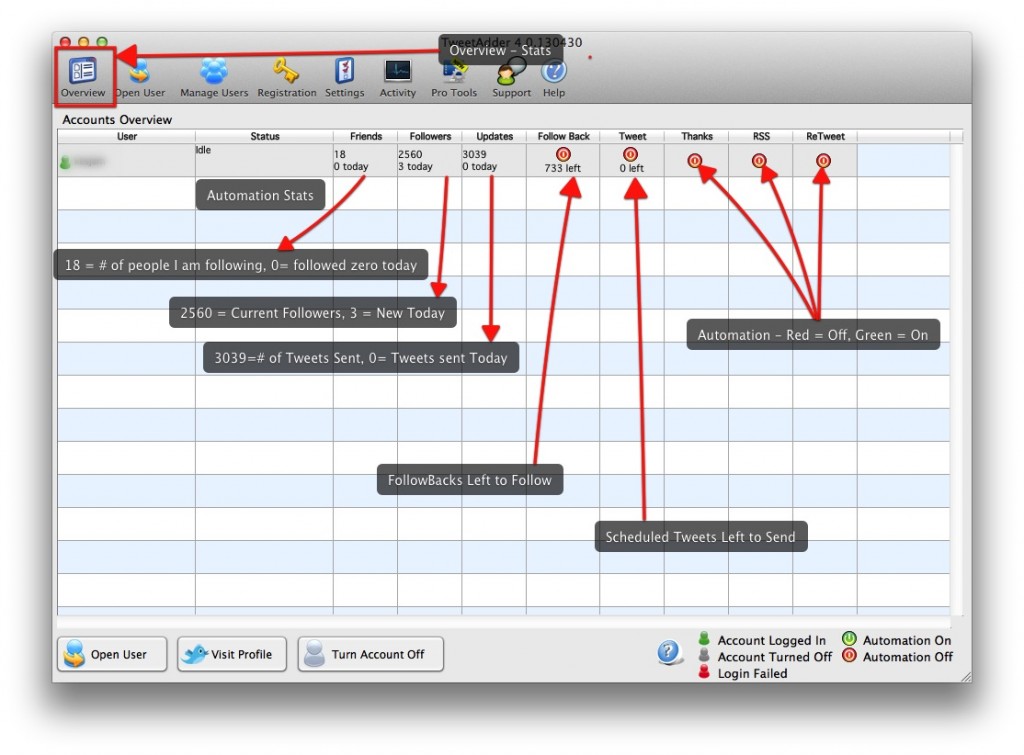Image resolution: width=1024 pixels, height=755 pixels.
Task: Click the red Login Failed legend icon
Action: (703, 671)
